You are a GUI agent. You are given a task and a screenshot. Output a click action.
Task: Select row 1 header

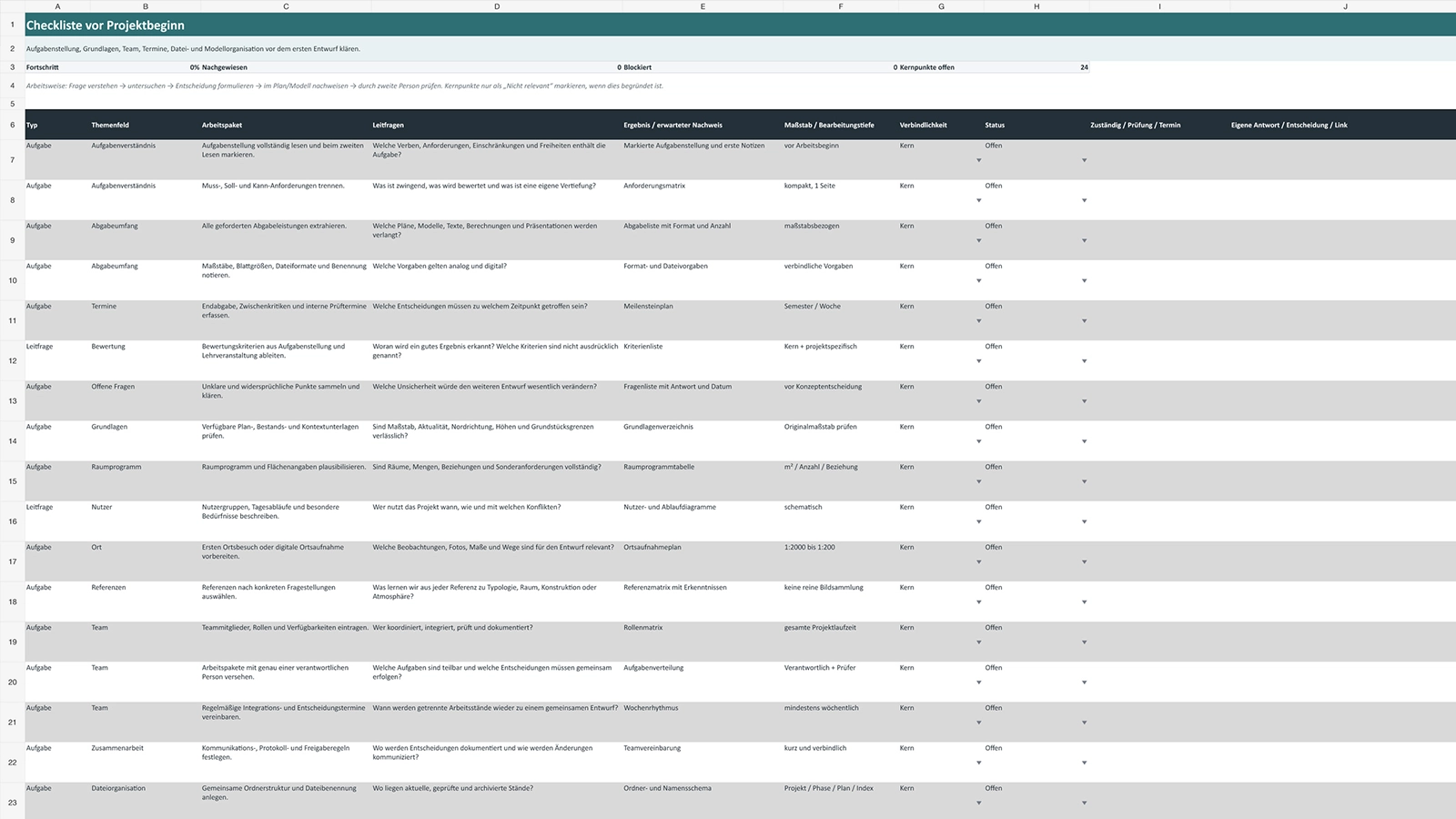coord(13,25)
